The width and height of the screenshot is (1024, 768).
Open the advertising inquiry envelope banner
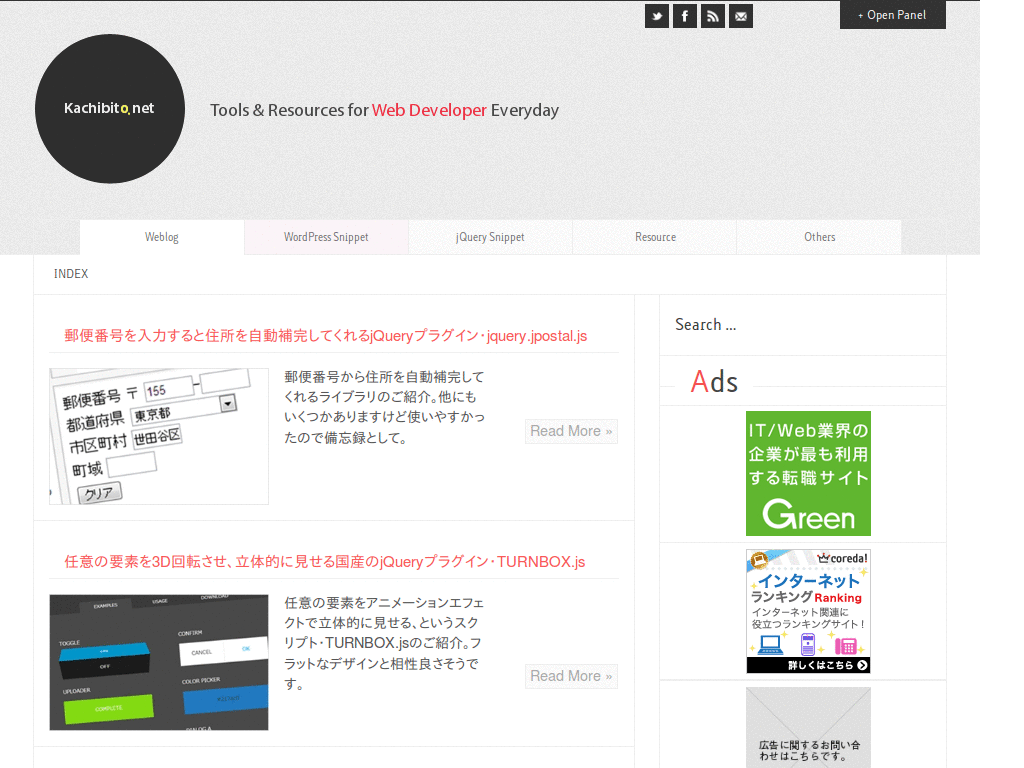[808, 728]
